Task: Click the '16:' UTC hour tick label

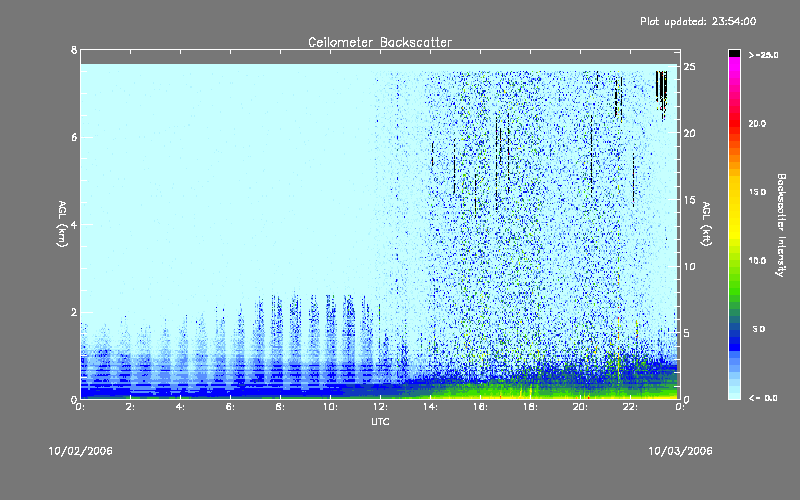Action: [481, 407]
